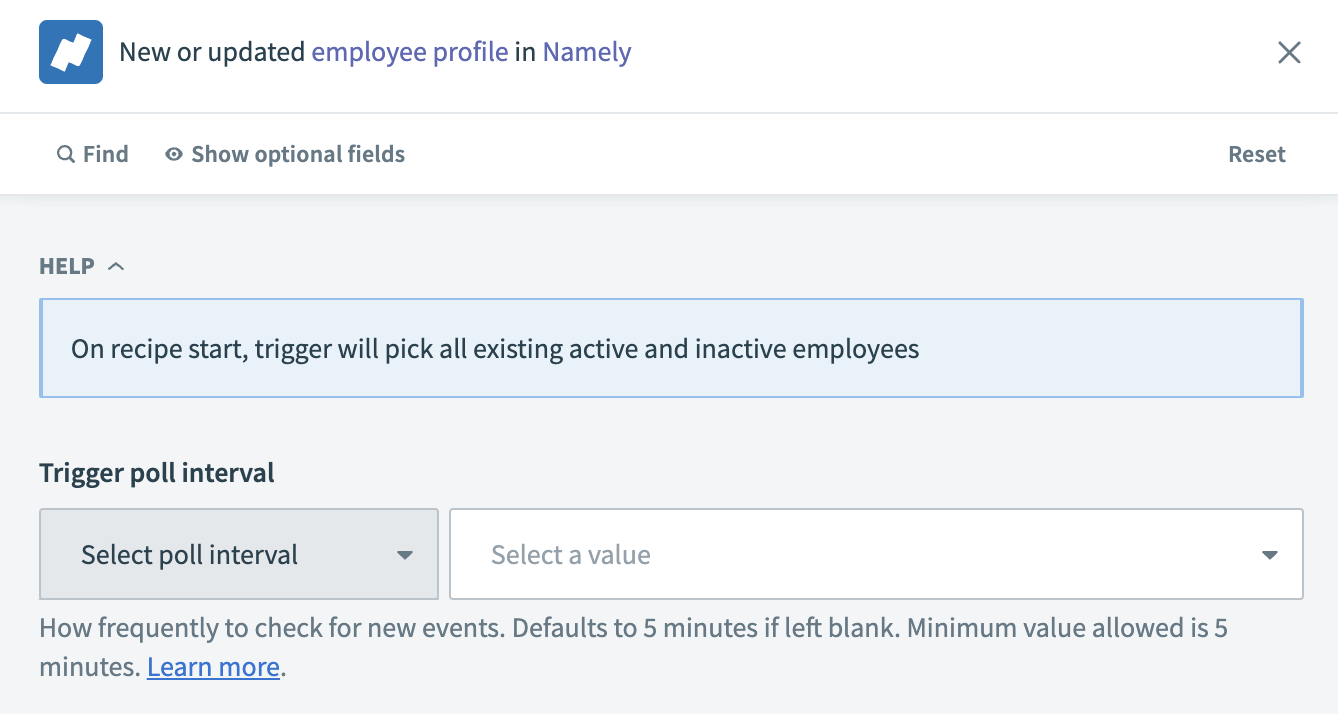1338x714 pixels.
Task: Click the blue help info message box
Action: [x=670, y=348]
